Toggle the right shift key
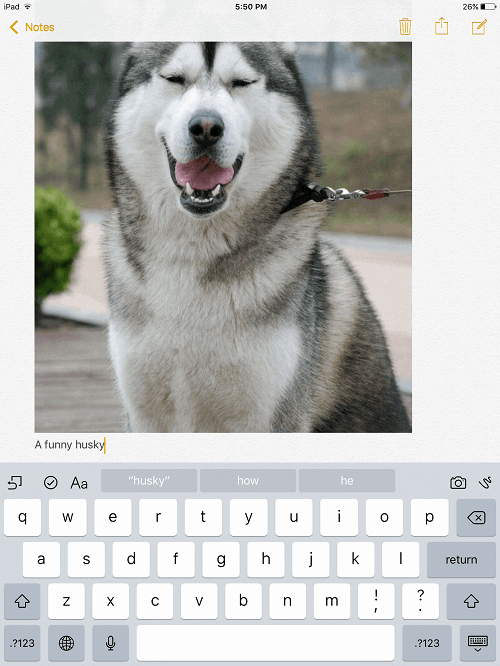500x666 pixels. [471, 601]
